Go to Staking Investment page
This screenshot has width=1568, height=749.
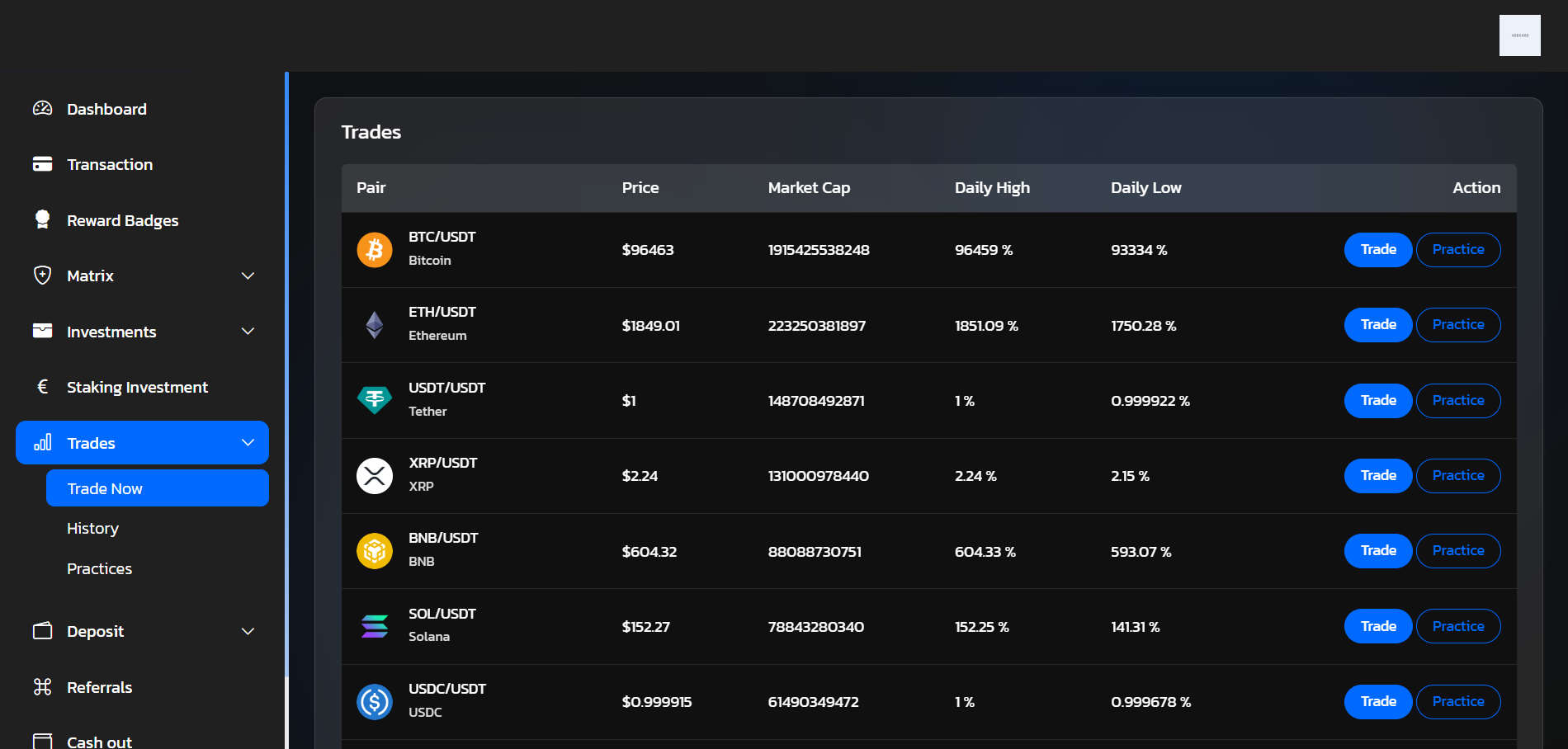[x=137, y=387]
